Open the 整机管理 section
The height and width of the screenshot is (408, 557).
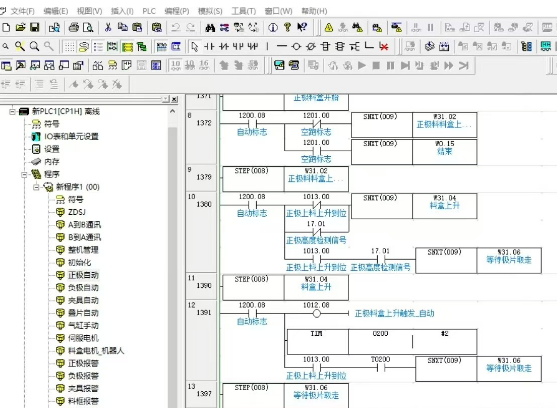pos(83,250)
